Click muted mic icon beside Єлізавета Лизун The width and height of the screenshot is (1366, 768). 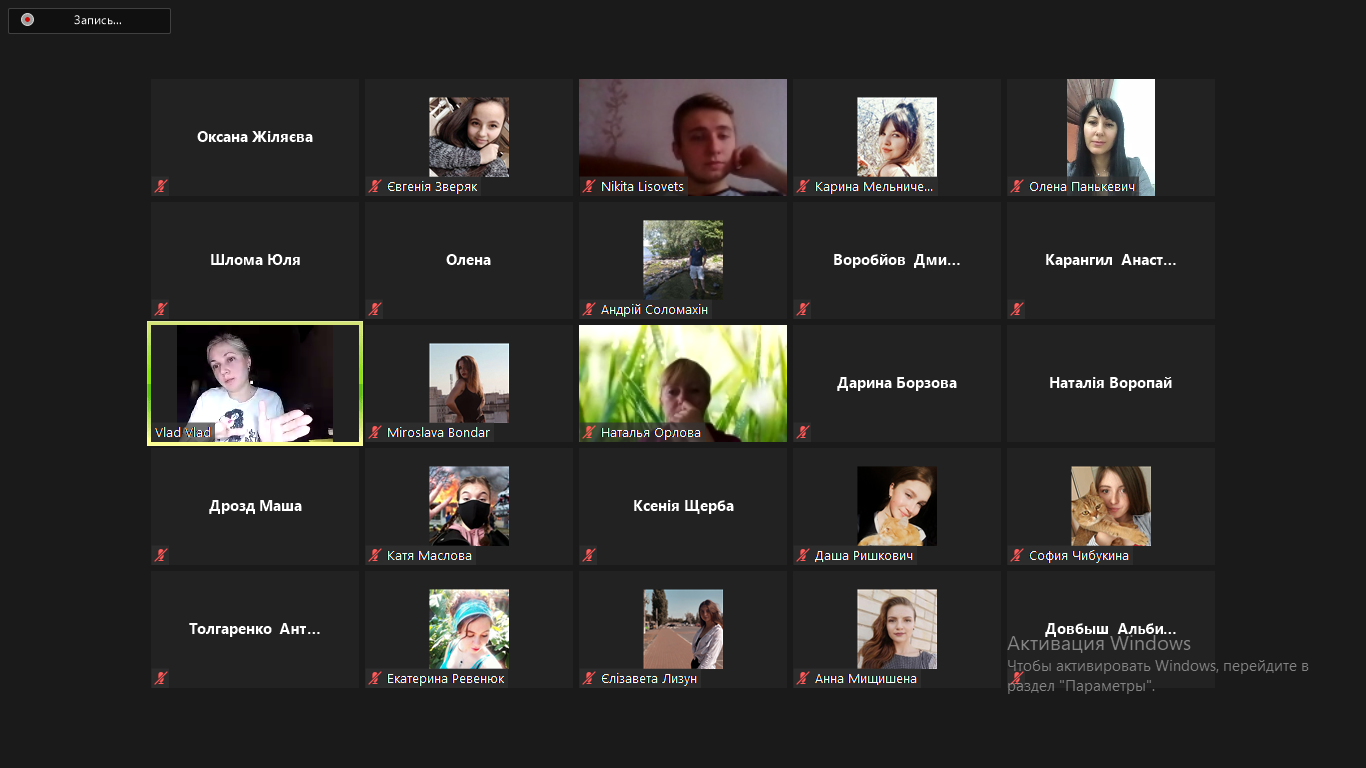coord(589,678)
